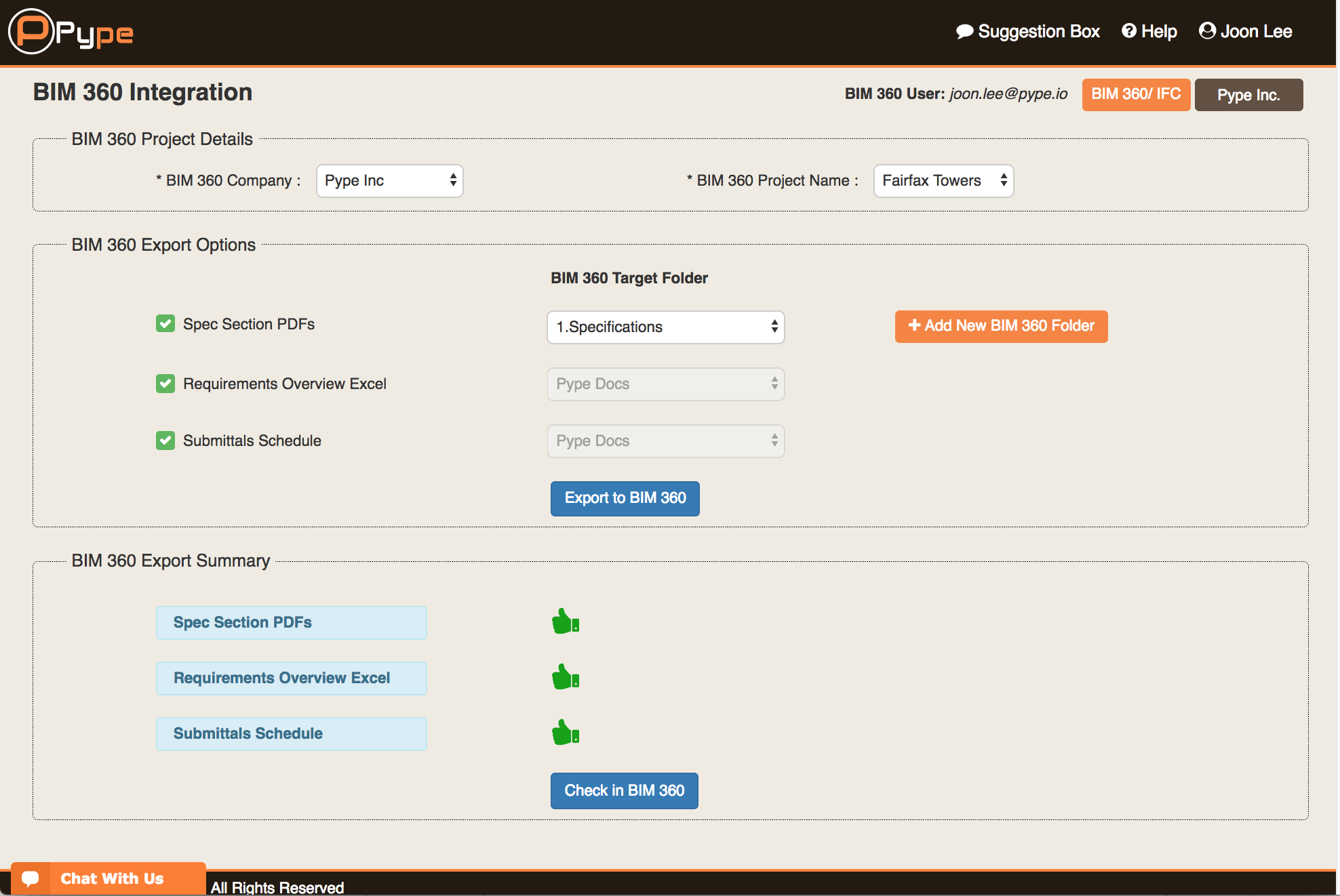Click the Pype logo icon
Viewport: 1340px width, 896px height.
31,31
